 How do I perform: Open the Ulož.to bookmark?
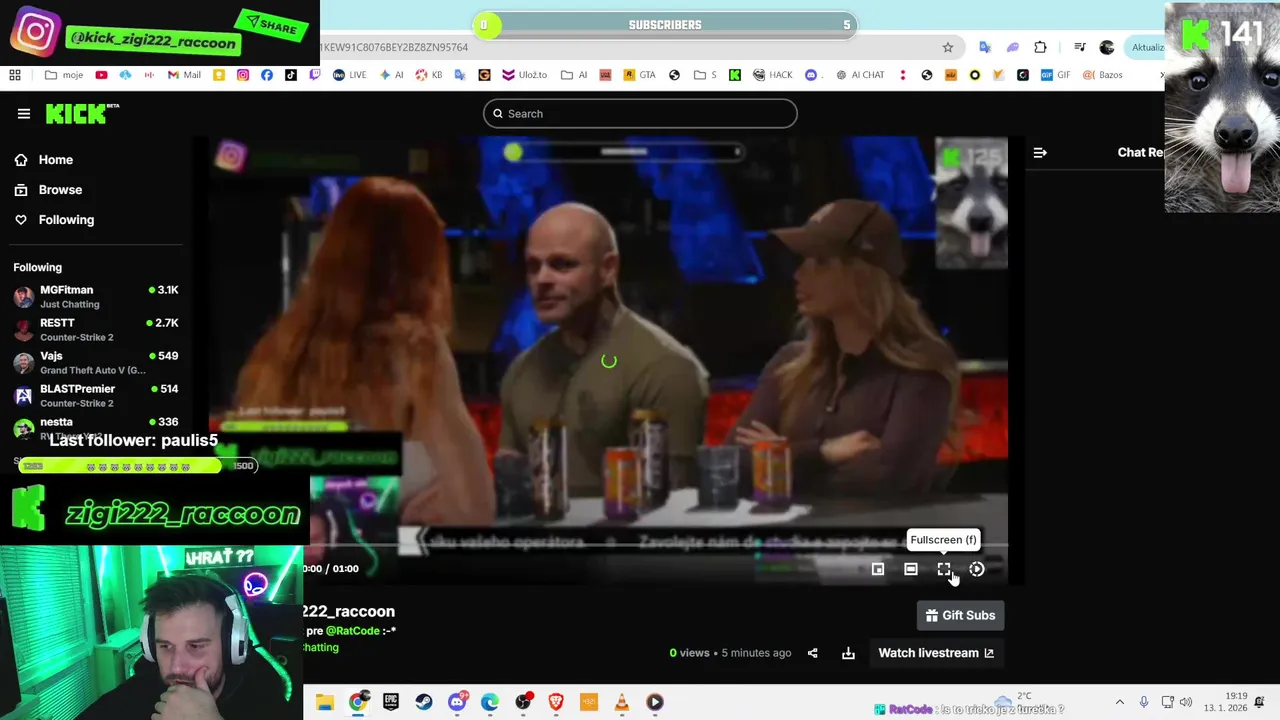coord(524,75)
